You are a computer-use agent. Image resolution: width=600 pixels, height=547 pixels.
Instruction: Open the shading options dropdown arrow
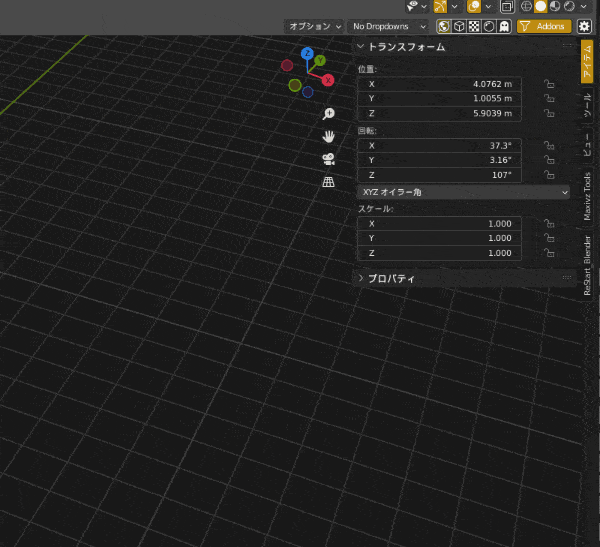pos(584,7)
